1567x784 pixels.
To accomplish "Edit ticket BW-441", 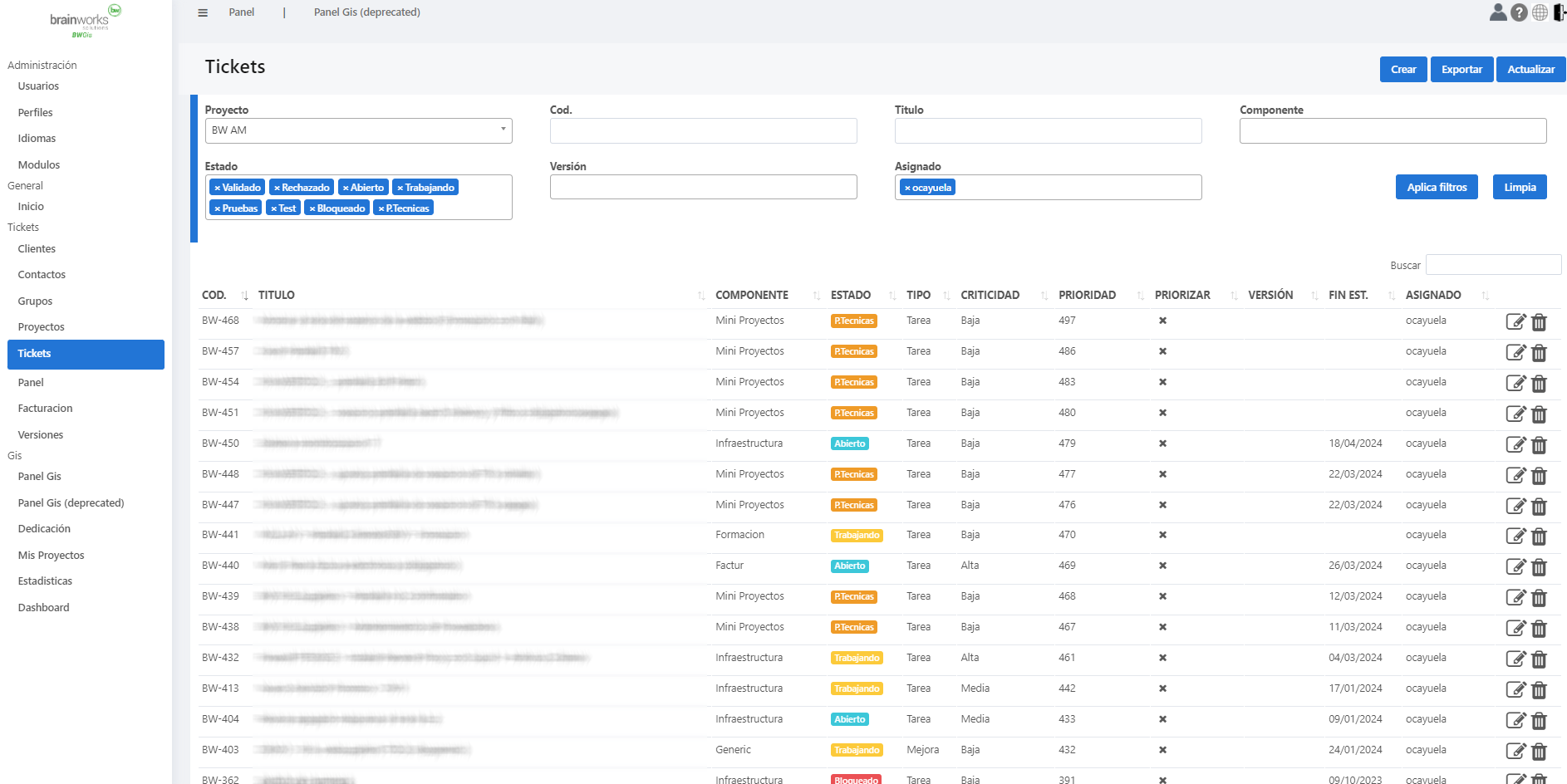I will [1515, 537].
